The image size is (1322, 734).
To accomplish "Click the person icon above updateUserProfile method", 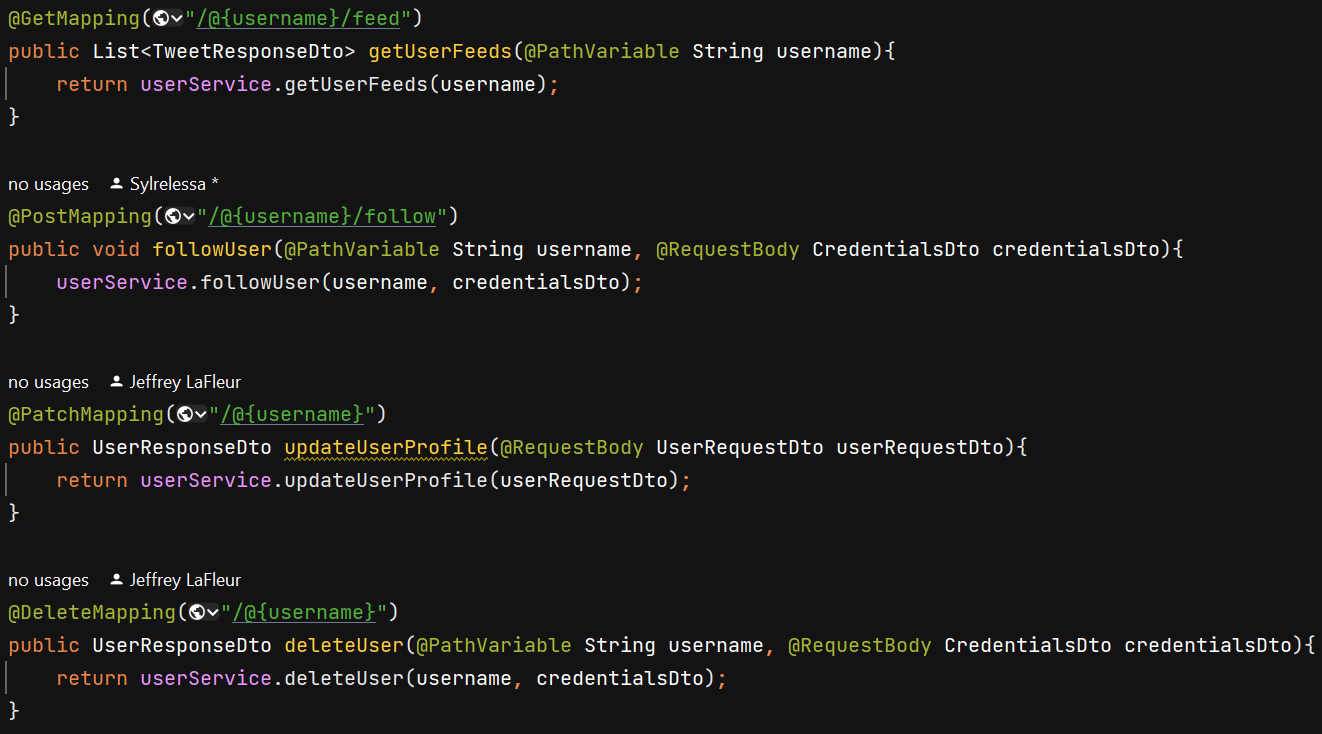I will point(116,382).
